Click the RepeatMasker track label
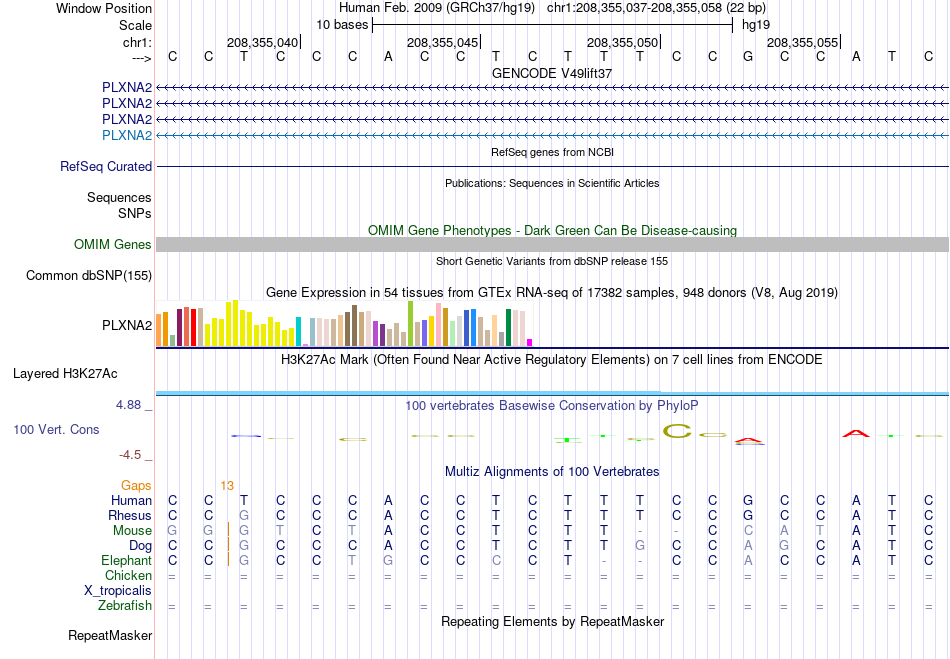This screenshot has width=950, height=659. click(110, 635)
